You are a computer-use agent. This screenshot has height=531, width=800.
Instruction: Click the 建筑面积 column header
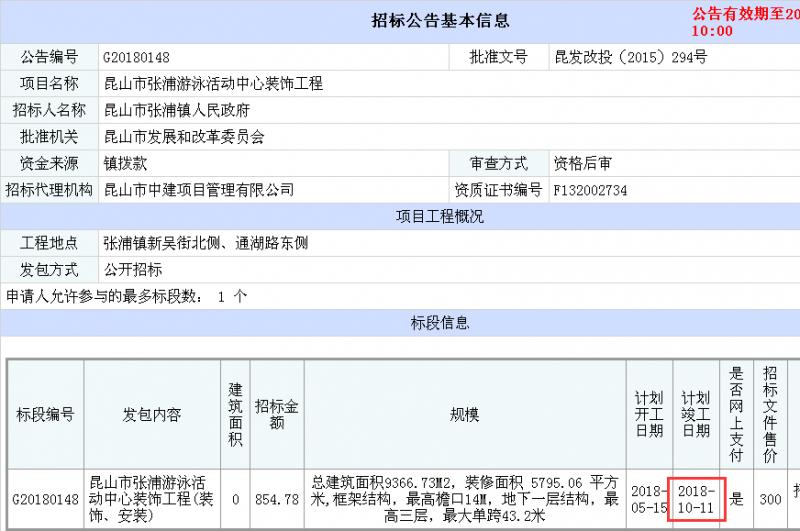pos(235,414)
